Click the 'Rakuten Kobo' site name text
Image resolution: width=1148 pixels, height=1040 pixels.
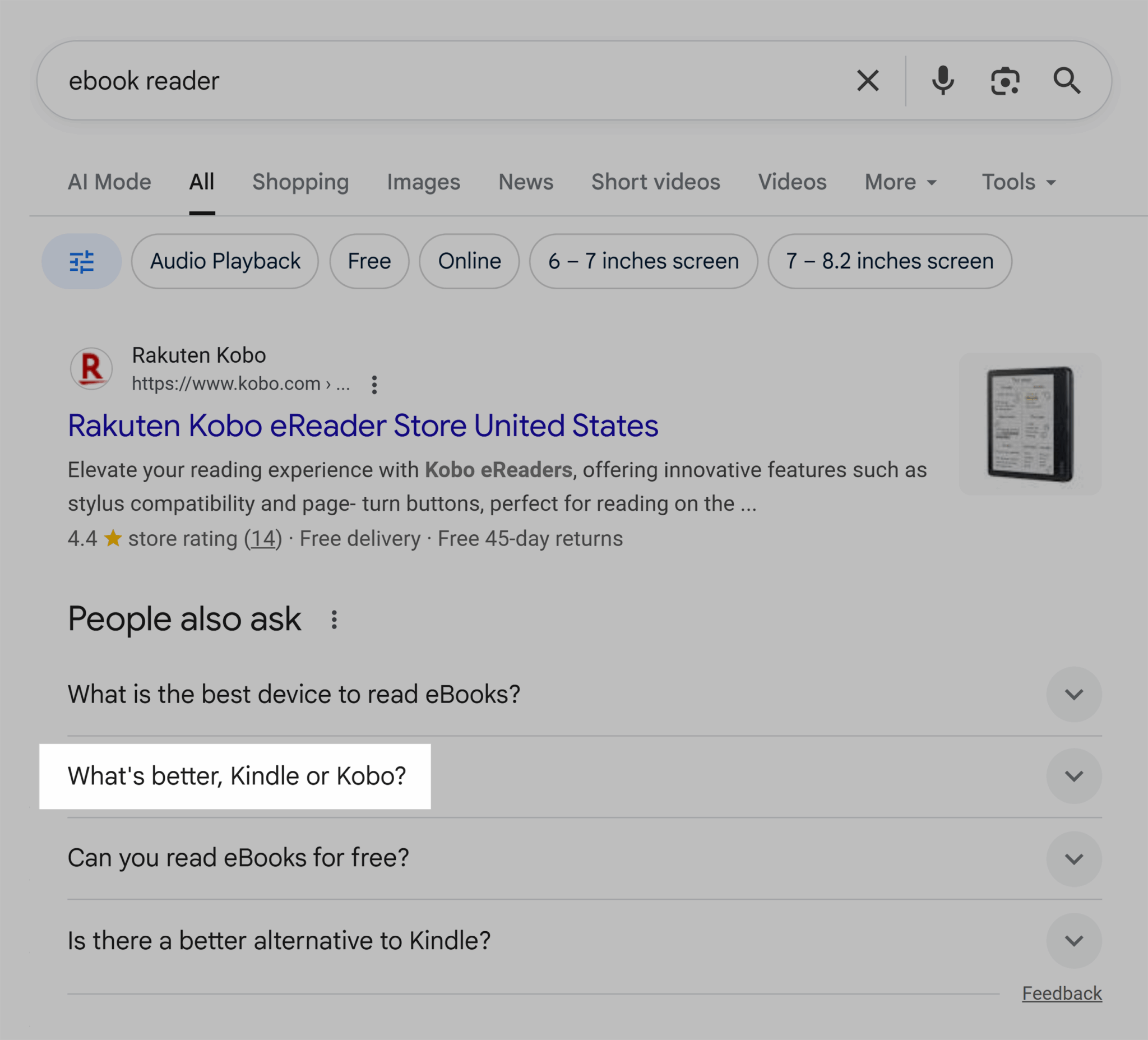[199, 355]
